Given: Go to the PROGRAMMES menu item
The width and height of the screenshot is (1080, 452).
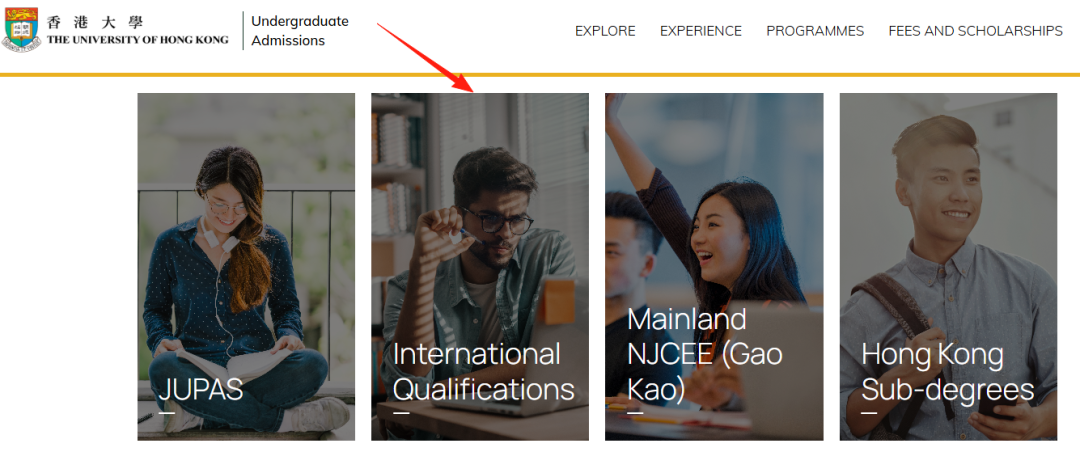Looking at the screenshot, I should tap(815, 31).
